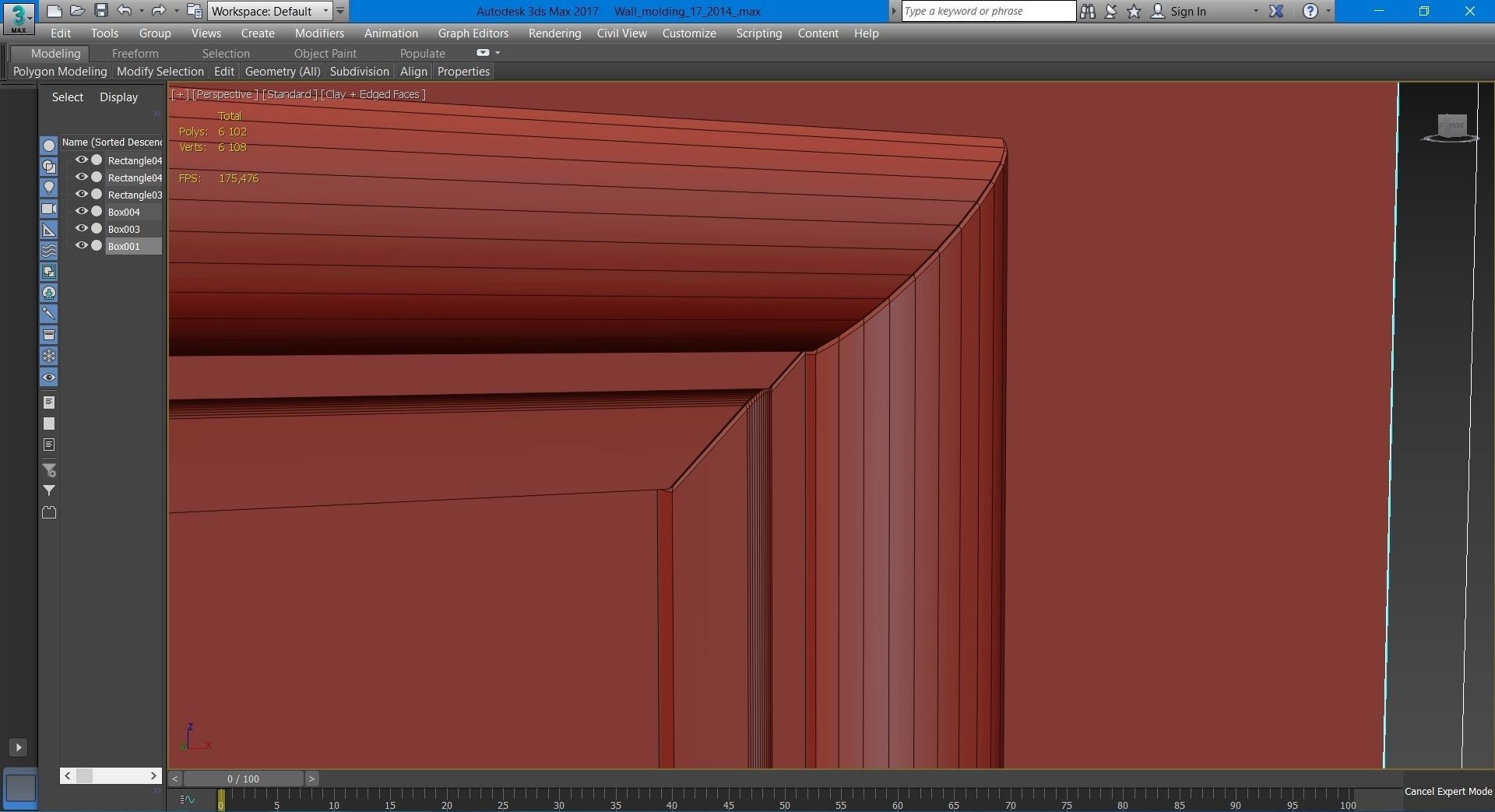The width and height of the screenshot is (1495, 812).
Task: Toggle the Display Frozen Objects snowflake icon
Action: click(x=49, y=356)
